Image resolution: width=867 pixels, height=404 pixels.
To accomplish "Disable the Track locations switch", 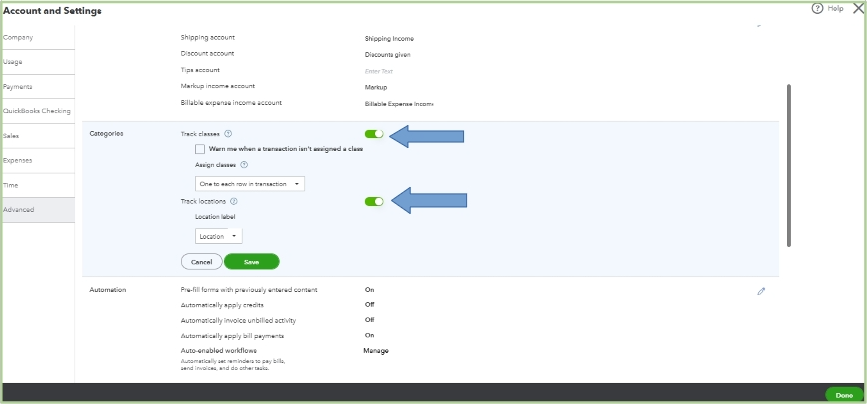I will click(374, 201).
